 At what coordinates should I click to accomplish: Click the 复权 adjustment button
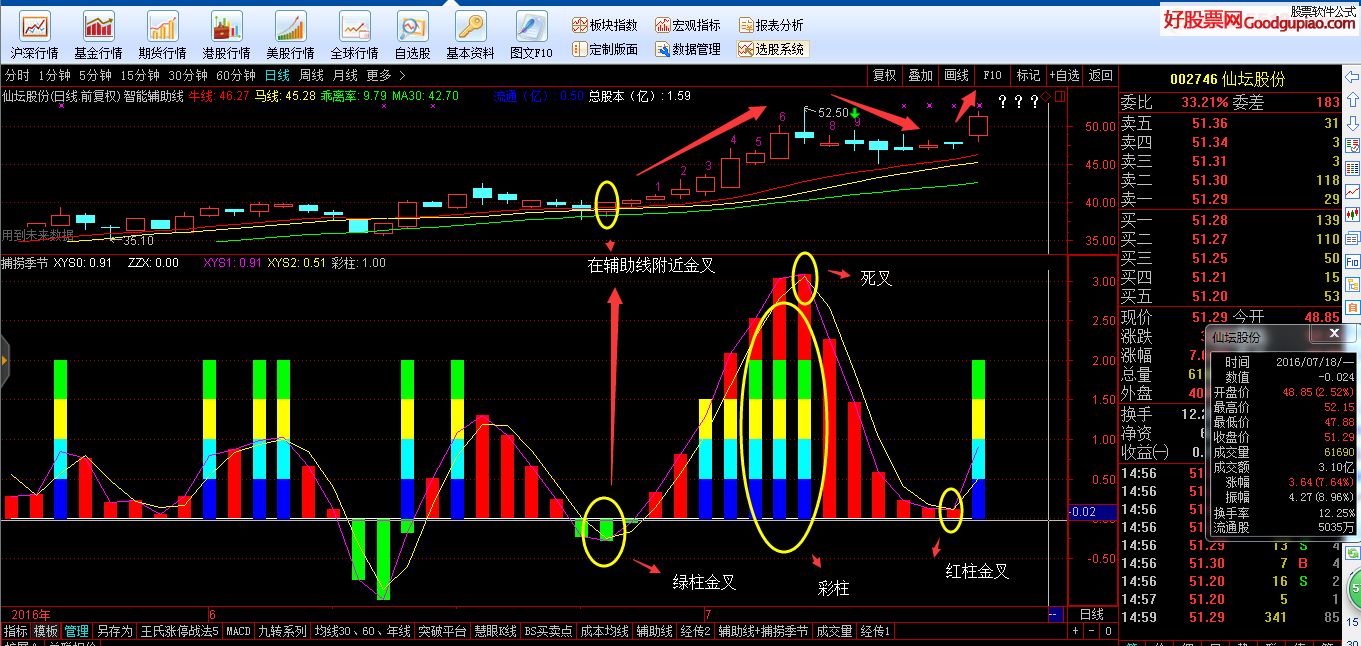(885, 75)
